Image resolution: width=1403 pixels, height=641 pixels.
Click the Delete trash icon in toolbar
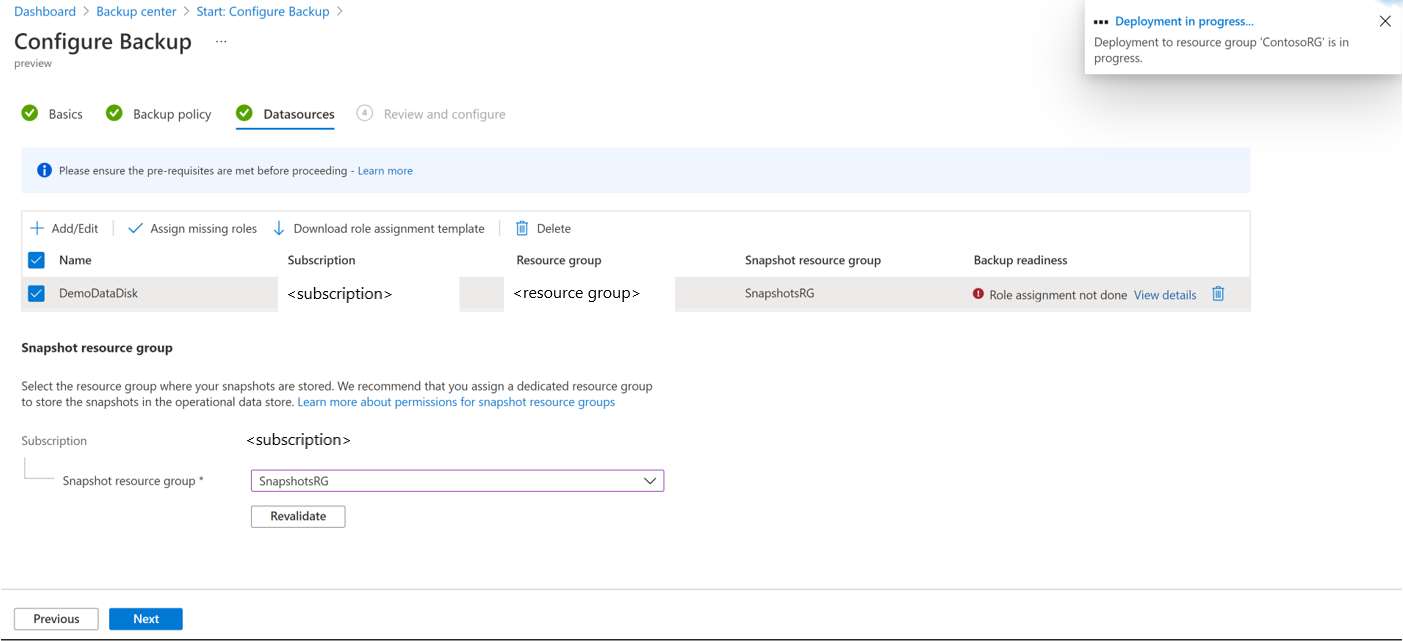coord(522,229)
